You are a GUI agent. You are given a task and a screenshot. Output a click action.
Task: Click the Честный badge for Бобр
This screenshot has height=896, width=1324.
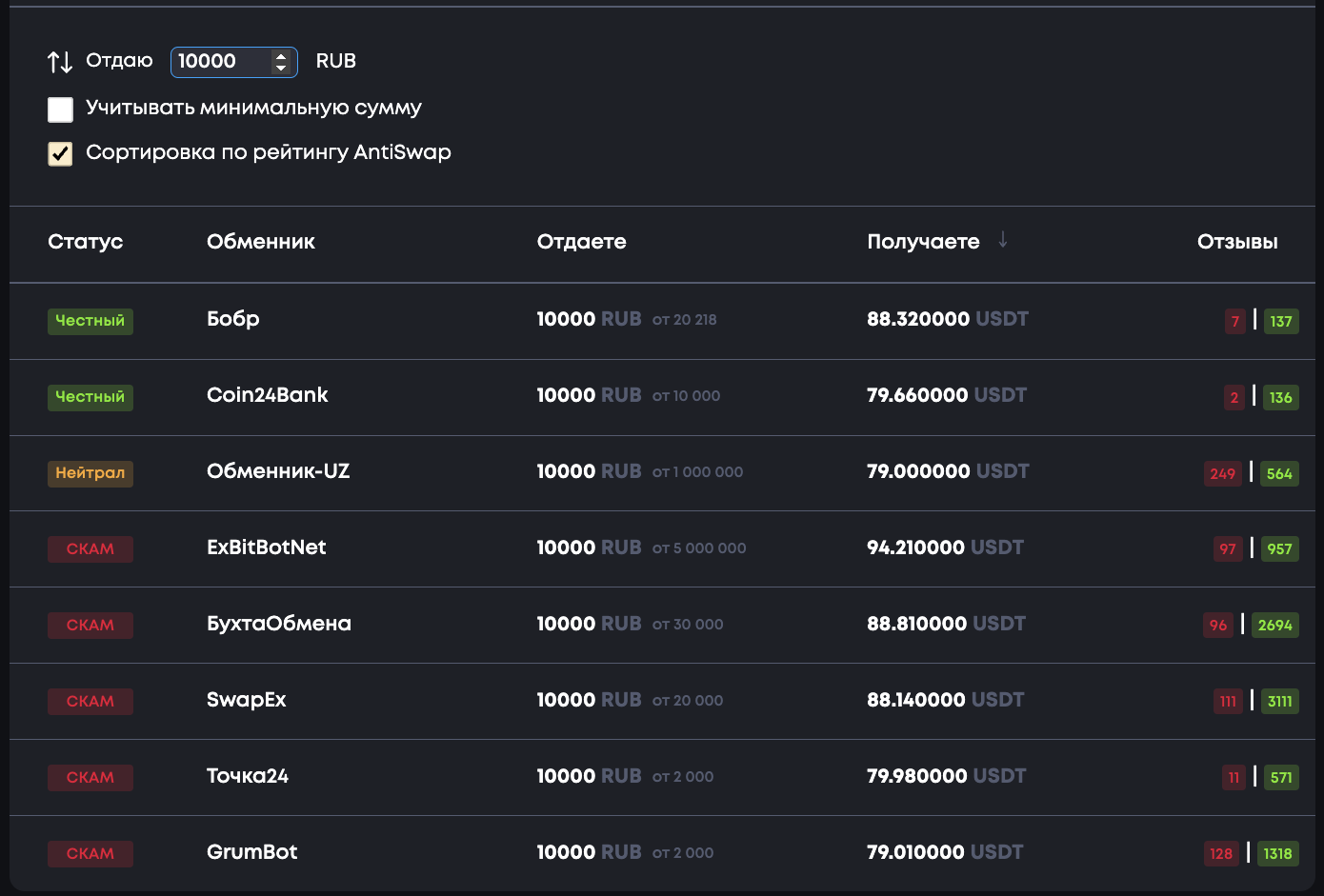tap(90, 321)
